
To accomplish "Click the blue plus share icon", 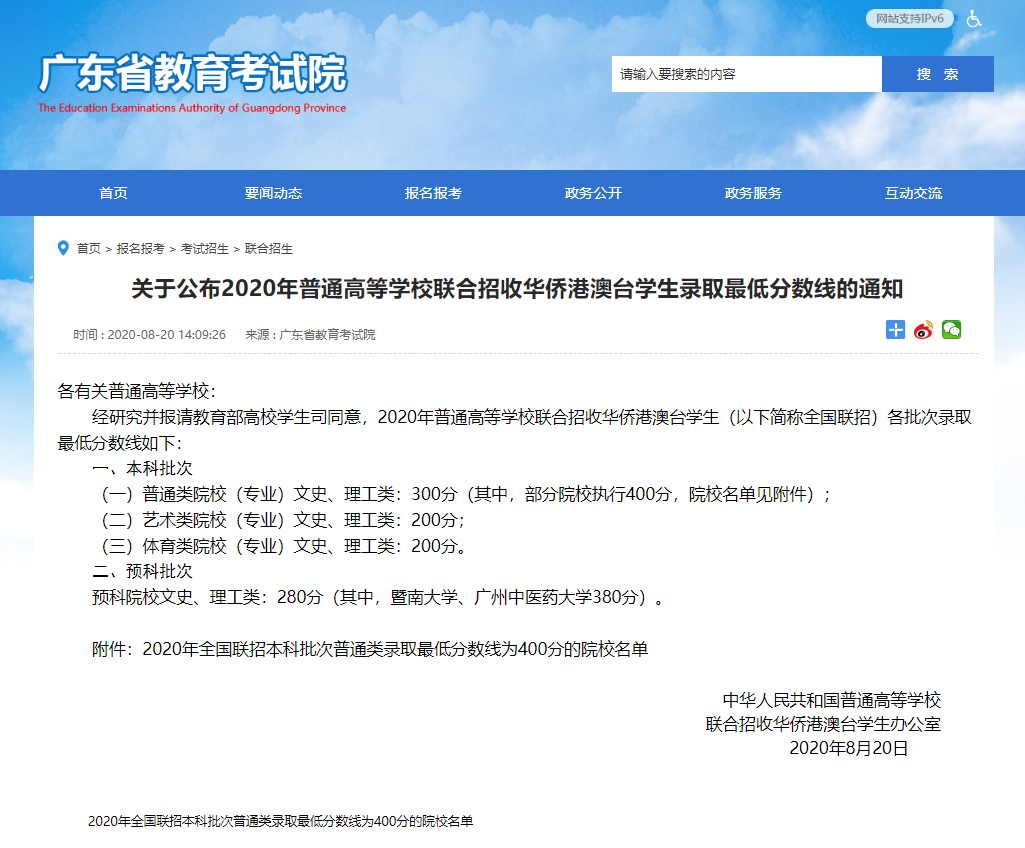I will click(x=896, y=330).
